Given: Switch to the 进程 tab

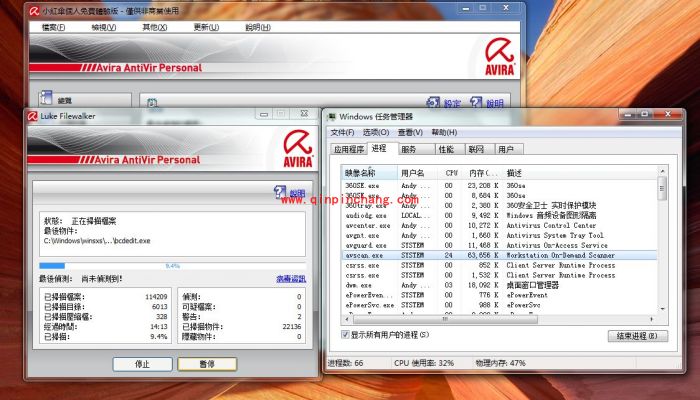Looking at the screenshot, I should 379,148.
